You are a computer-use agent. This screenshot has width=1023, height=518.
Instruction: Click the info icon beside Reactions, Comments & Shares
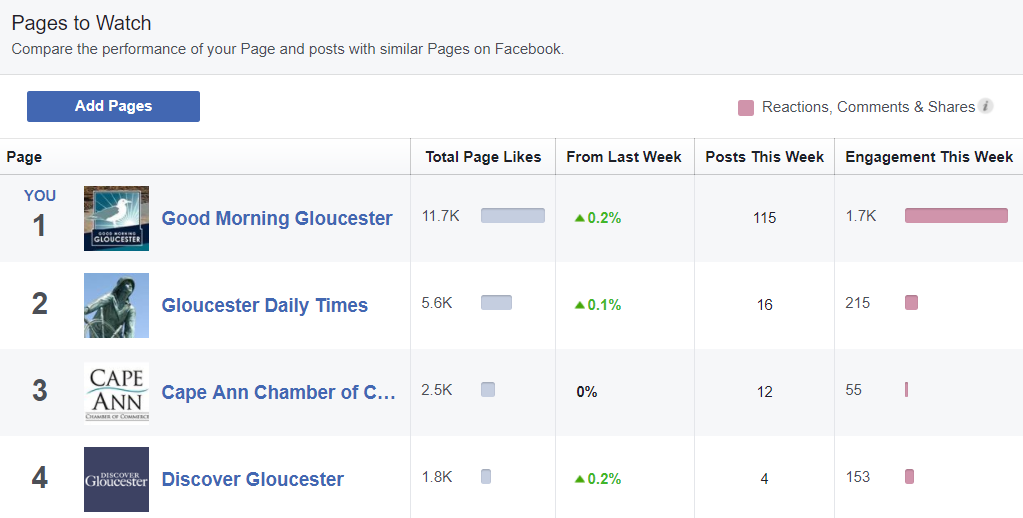[x=986, y=106]
